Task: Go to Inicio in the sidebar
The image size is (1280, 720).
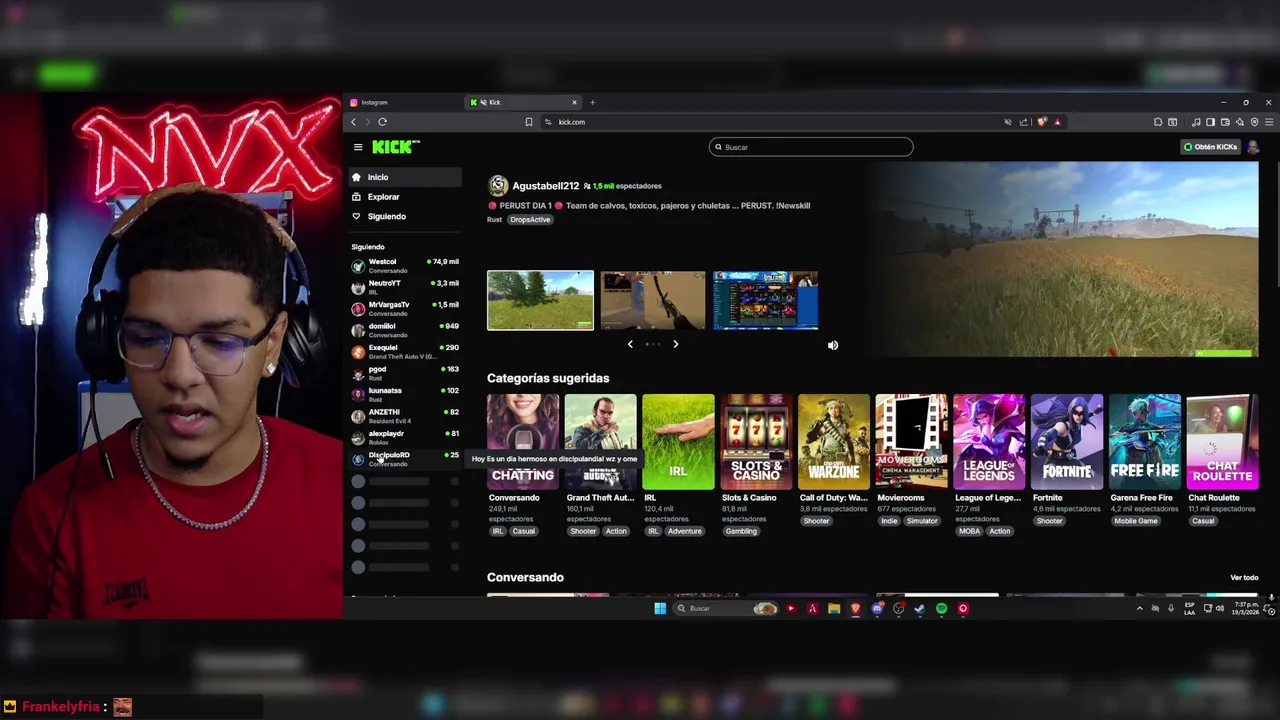Action: (405, 177)
